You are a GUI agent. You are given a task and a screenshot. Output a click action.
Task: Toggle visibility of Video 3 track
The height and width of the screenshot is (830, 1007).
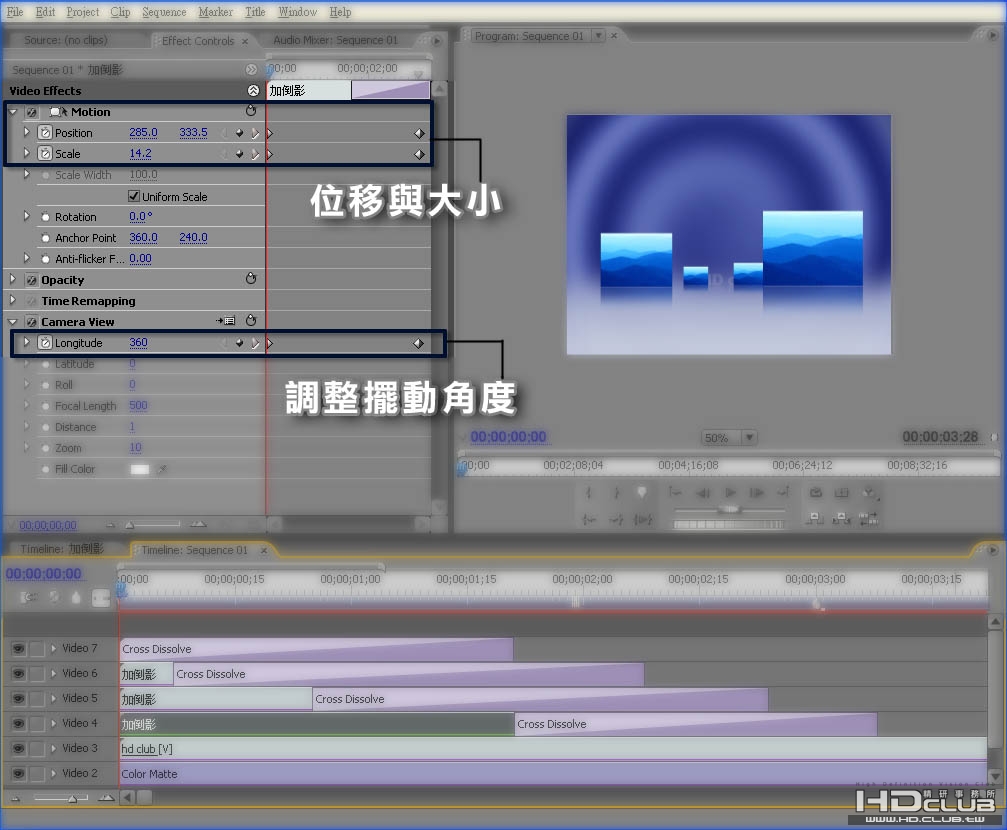18,748
